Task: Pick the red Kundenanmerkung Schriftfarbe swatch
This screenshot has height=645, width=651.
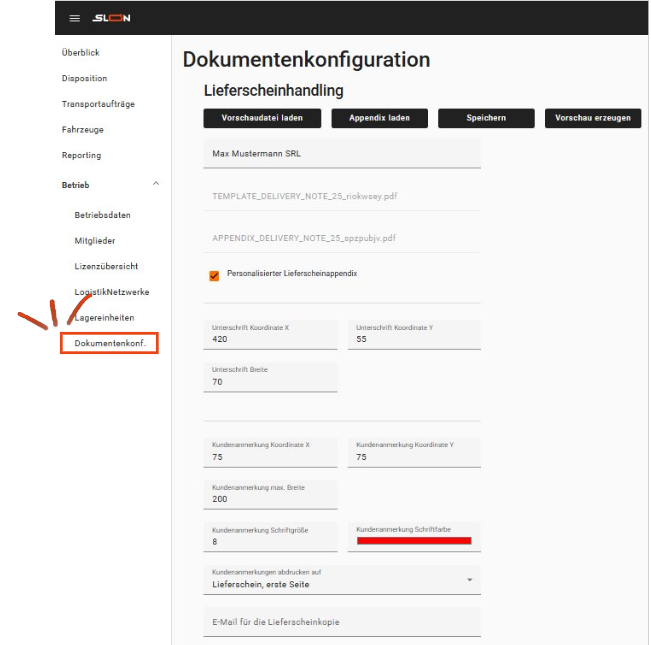Action: click(414, 540)
